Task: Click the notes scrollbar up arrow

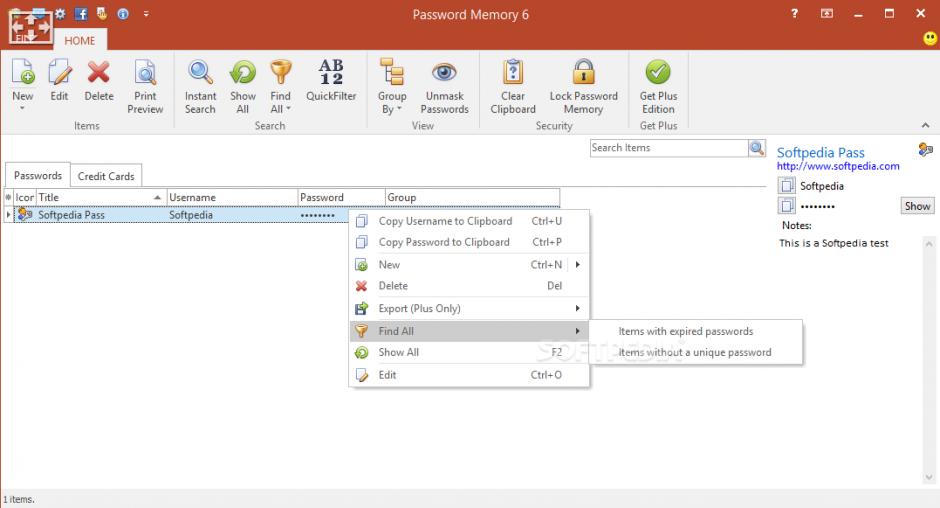Action: pos(929,244)
